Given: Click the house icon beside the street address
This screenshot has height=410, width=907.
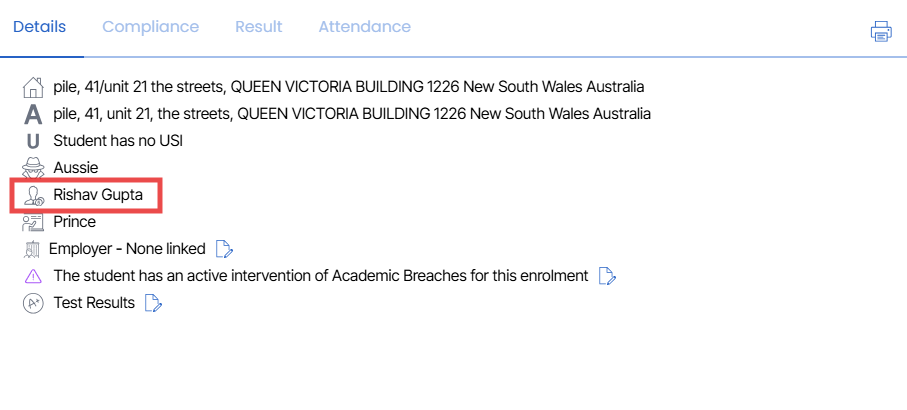Looking at the screenshot, I should [x=33, y=87].
